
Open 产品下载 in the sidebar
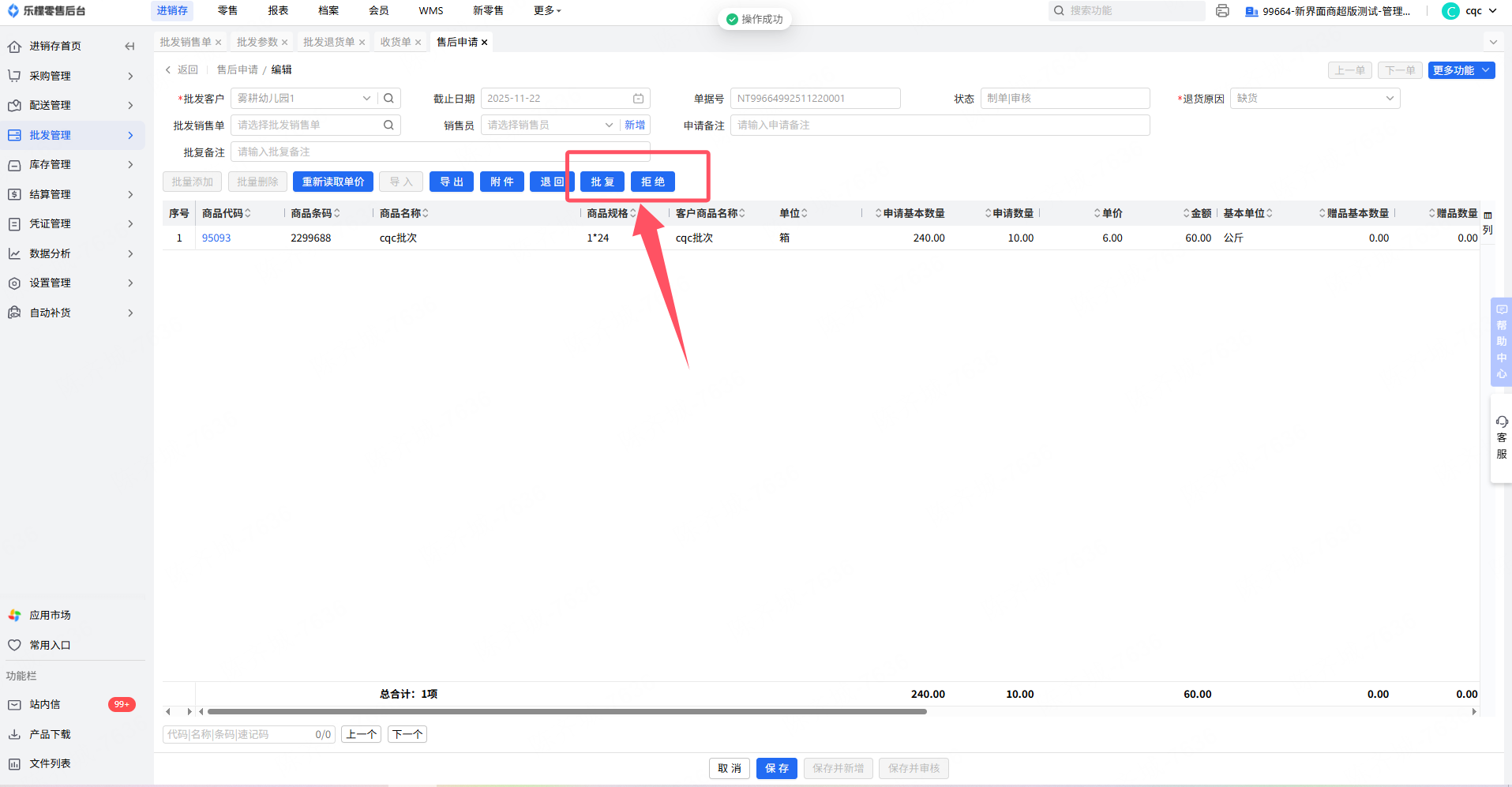51,735
